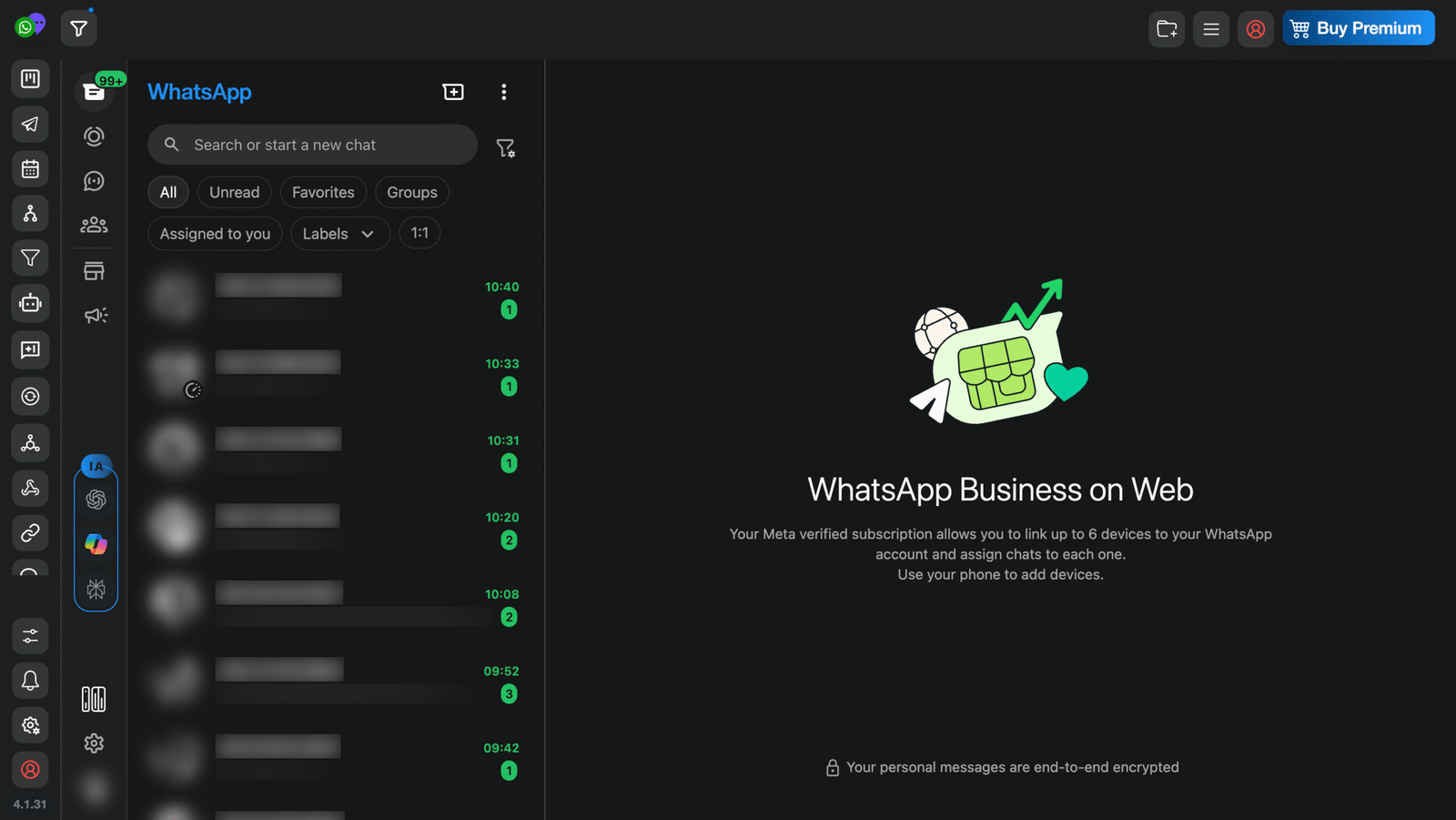Open the calendar icon in left sidebar
Viewport: 1456px width, 820px height.
[x=30, y=168]
